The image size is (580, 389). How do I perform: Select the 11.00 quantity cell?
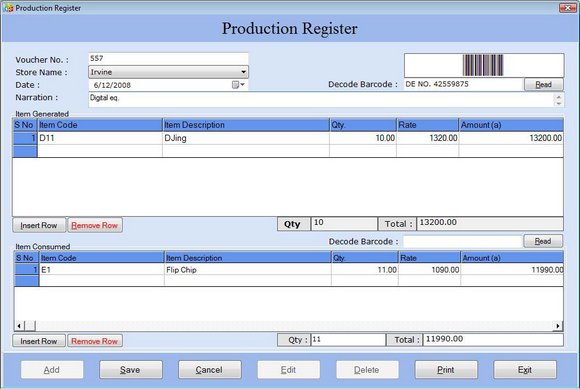pyautogui.click(x=365, y=270)
